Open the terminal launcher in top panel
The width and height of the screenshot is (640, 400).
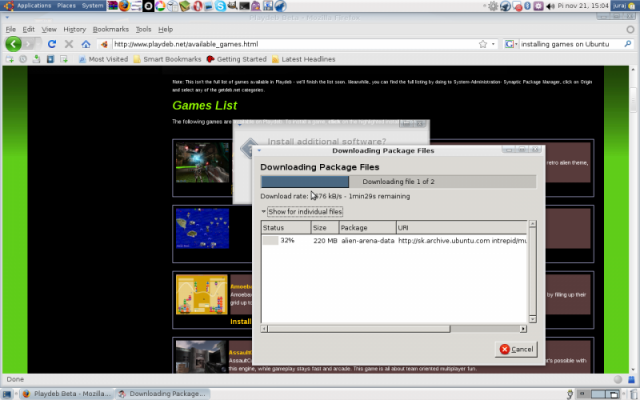(x=244, y=6)
